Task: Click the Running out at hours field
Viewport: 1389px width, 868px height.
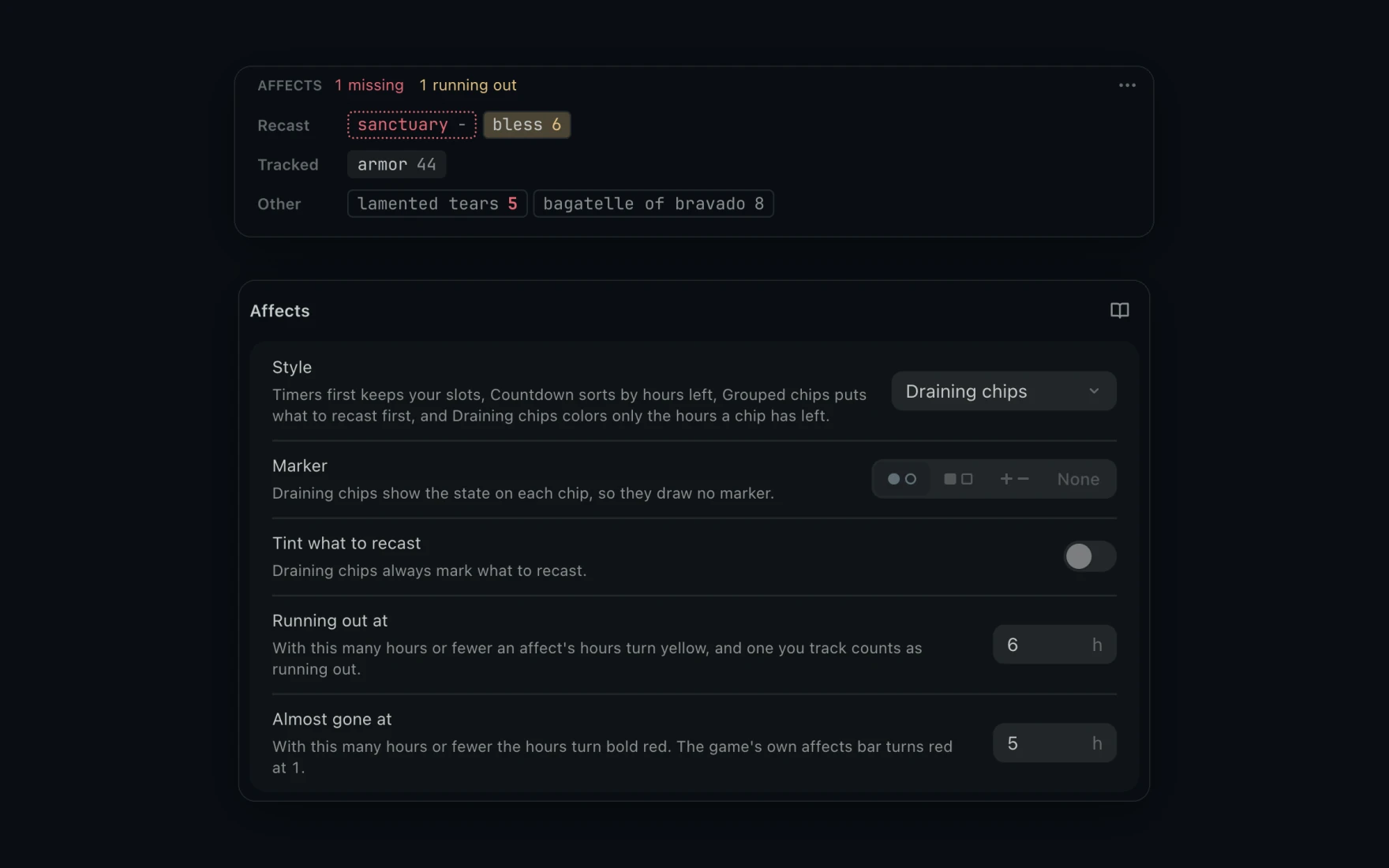Action: pos(1054,645)
